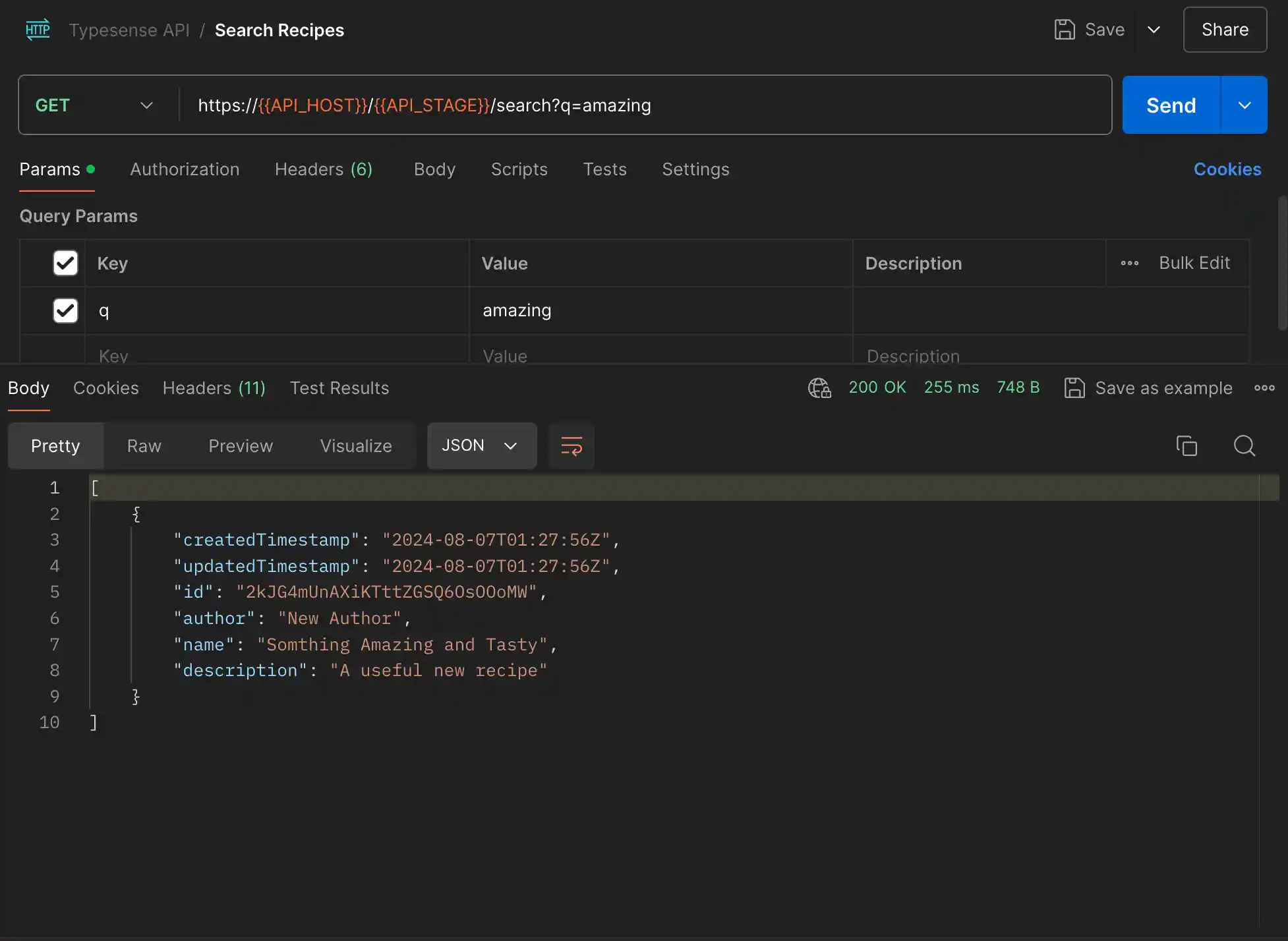Click the HTTP request type icon
The image size is (1288, 941).
click(38, 30)
